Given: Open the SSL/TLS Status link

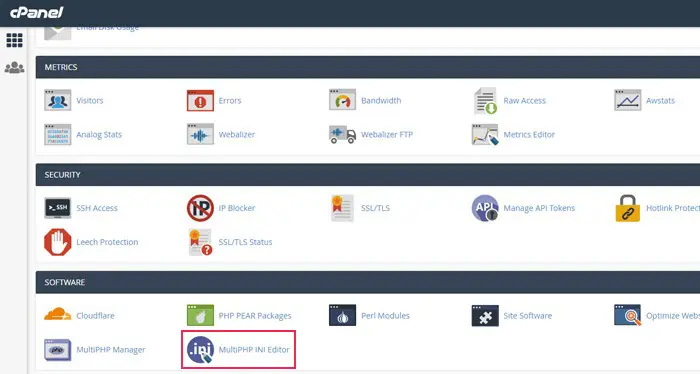Looking at the screenshot, I should pos(245,242).
